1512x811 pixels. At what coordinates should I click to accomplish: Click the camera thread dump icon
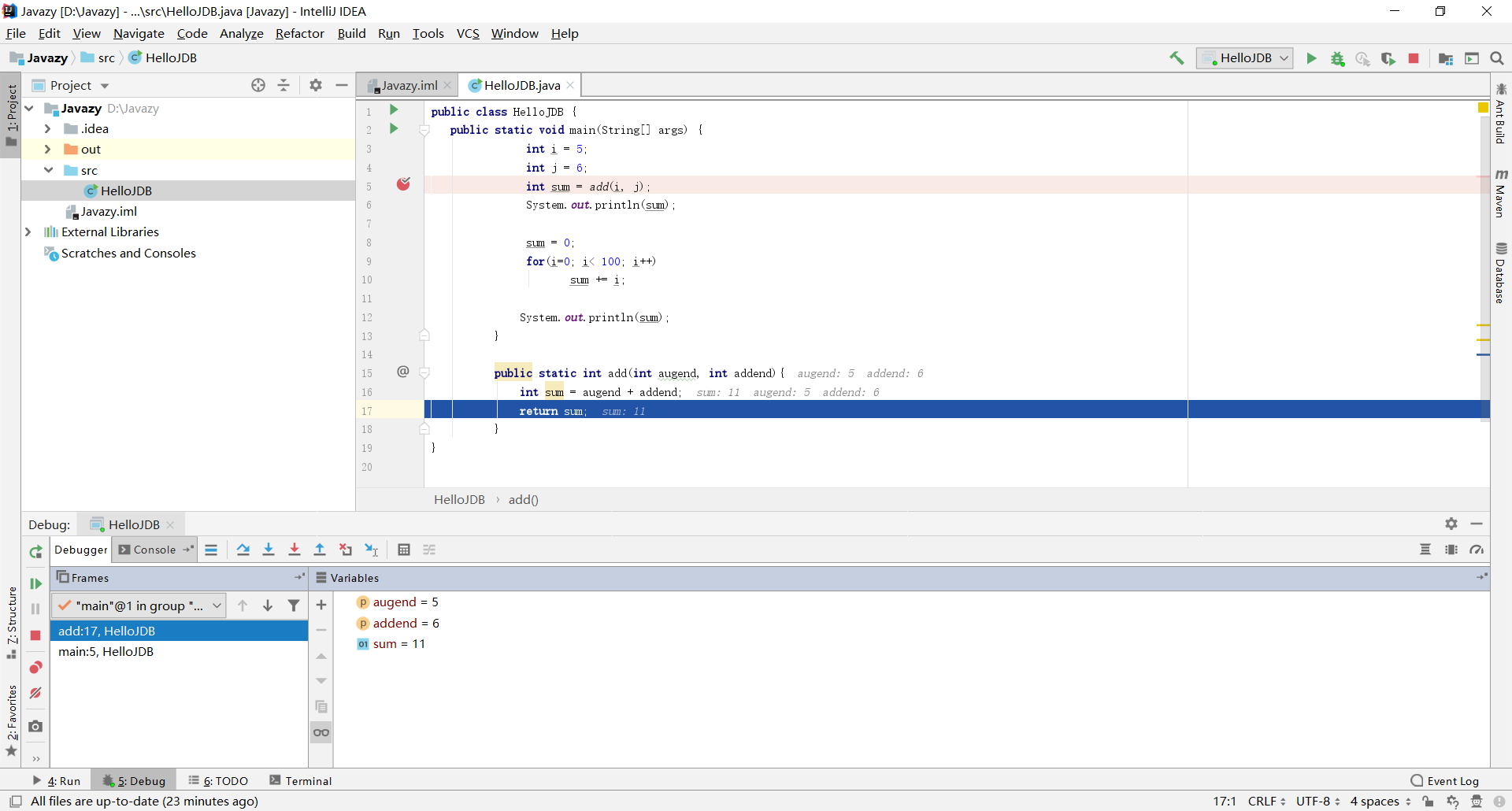pyautogui.click(x=35, y=726)
